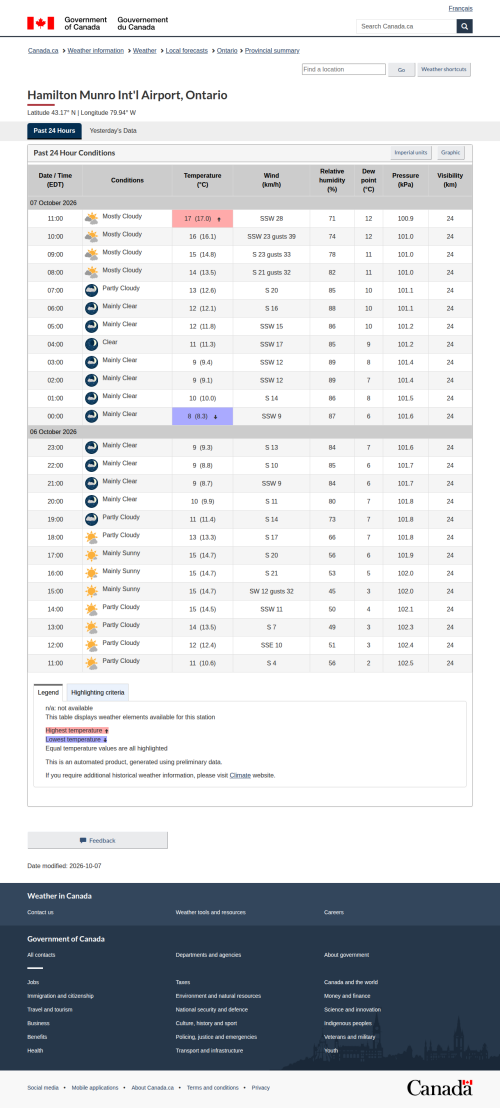This screenshot has height=1108, width=500.
Task: Click highlighted lowest temperature 8 (8.3) cell
Action: pyautogui.click(x=203, y=416)
